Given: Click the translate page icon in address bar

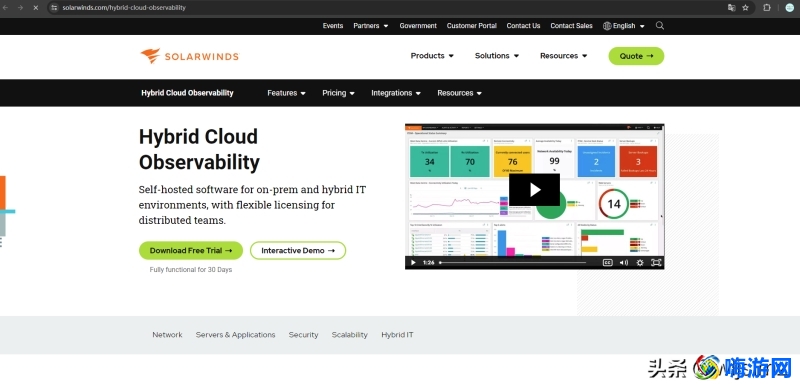Looking at the screenshot, I should 731,8.
